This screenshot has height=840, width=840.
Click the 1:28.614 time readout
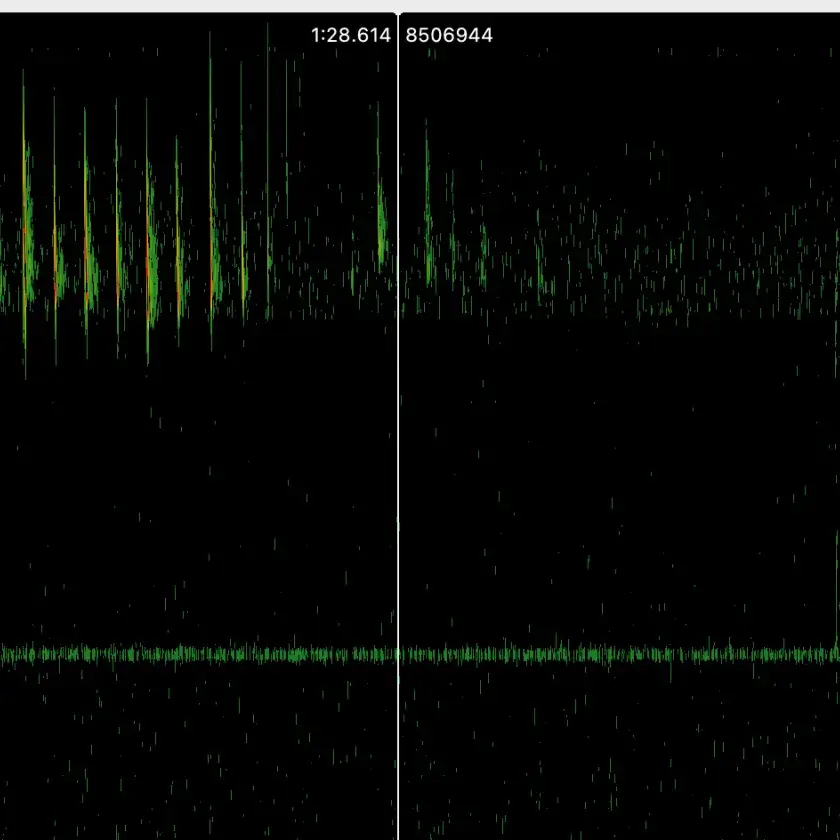pyautogui.click(x=351, y=35)
